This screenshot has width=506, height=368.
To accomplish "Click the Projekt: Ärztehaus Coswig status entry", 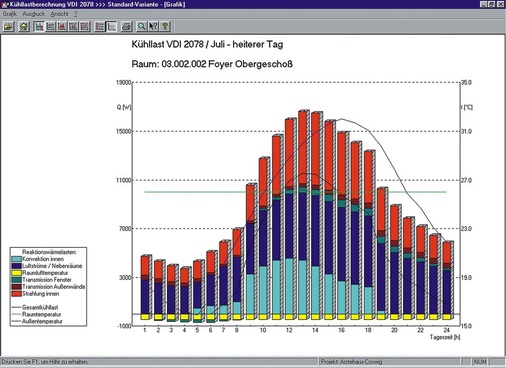I will coord(352,362).
